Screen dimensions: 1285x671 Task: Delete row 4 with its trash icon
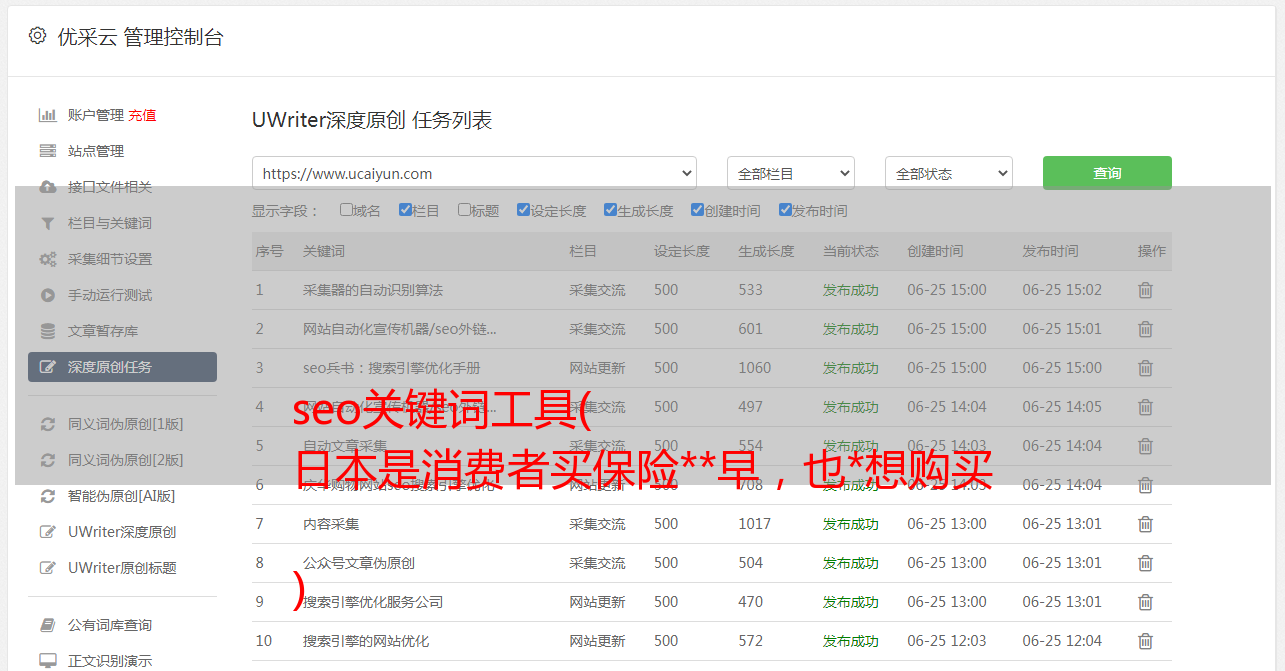click(x=1146, y=407)
